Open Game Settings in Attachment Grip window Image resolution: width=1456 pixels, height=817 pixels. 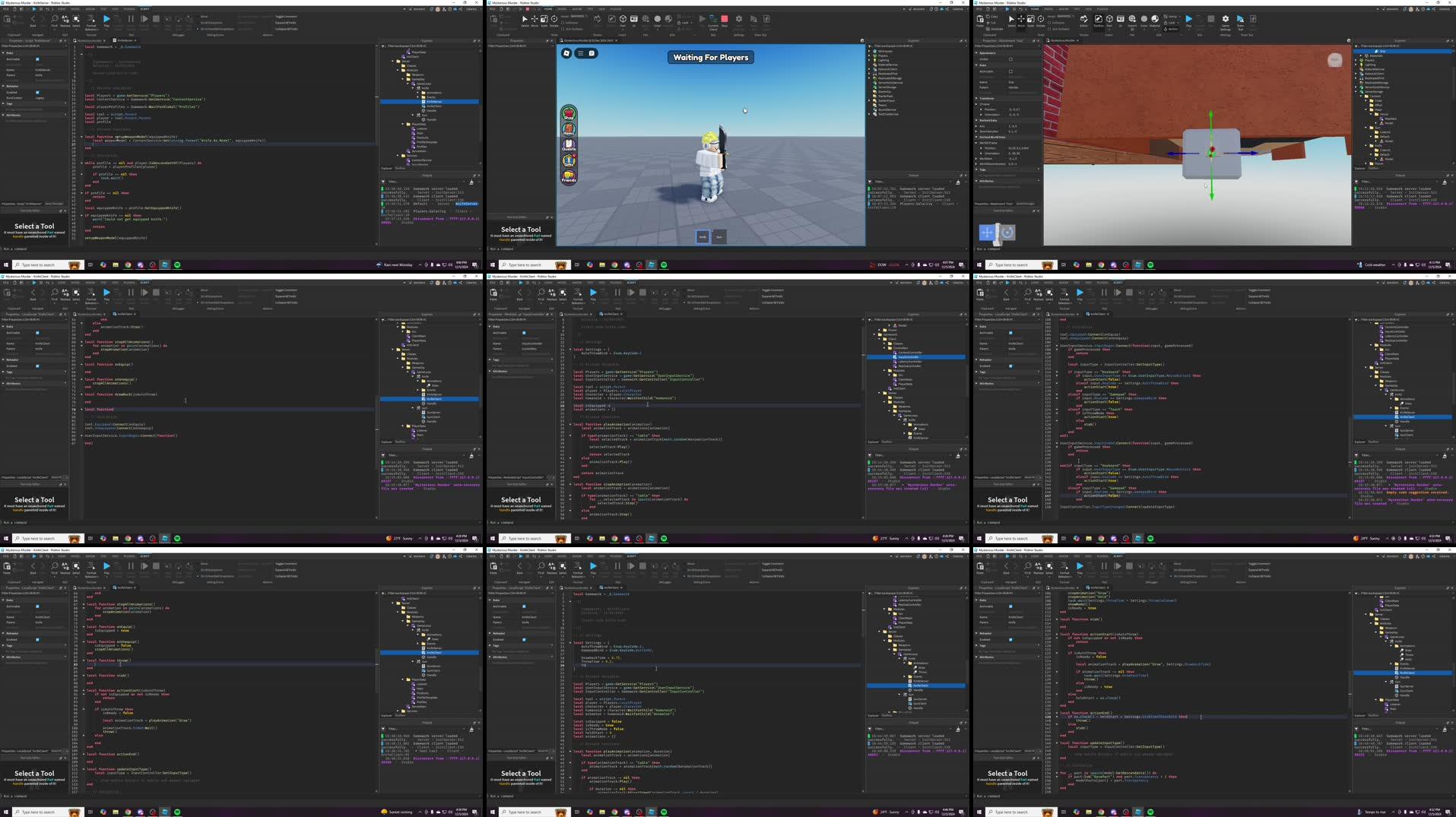1226,22
